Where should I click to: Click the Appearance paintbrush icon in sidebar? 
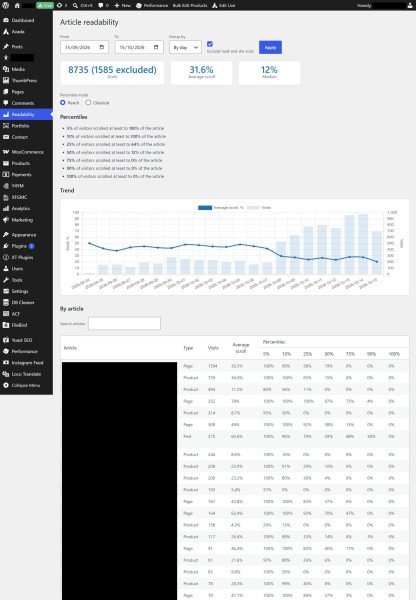pyautogui.click(x=6, y=235)
